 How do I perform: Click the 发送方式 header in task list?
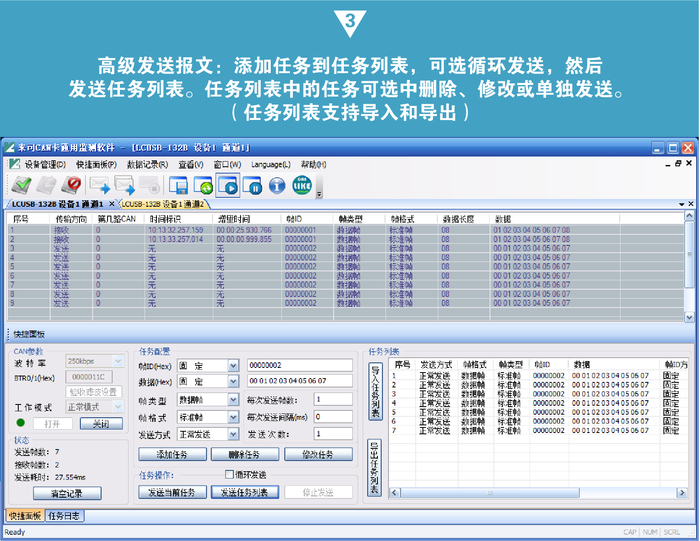pos(436,364)
